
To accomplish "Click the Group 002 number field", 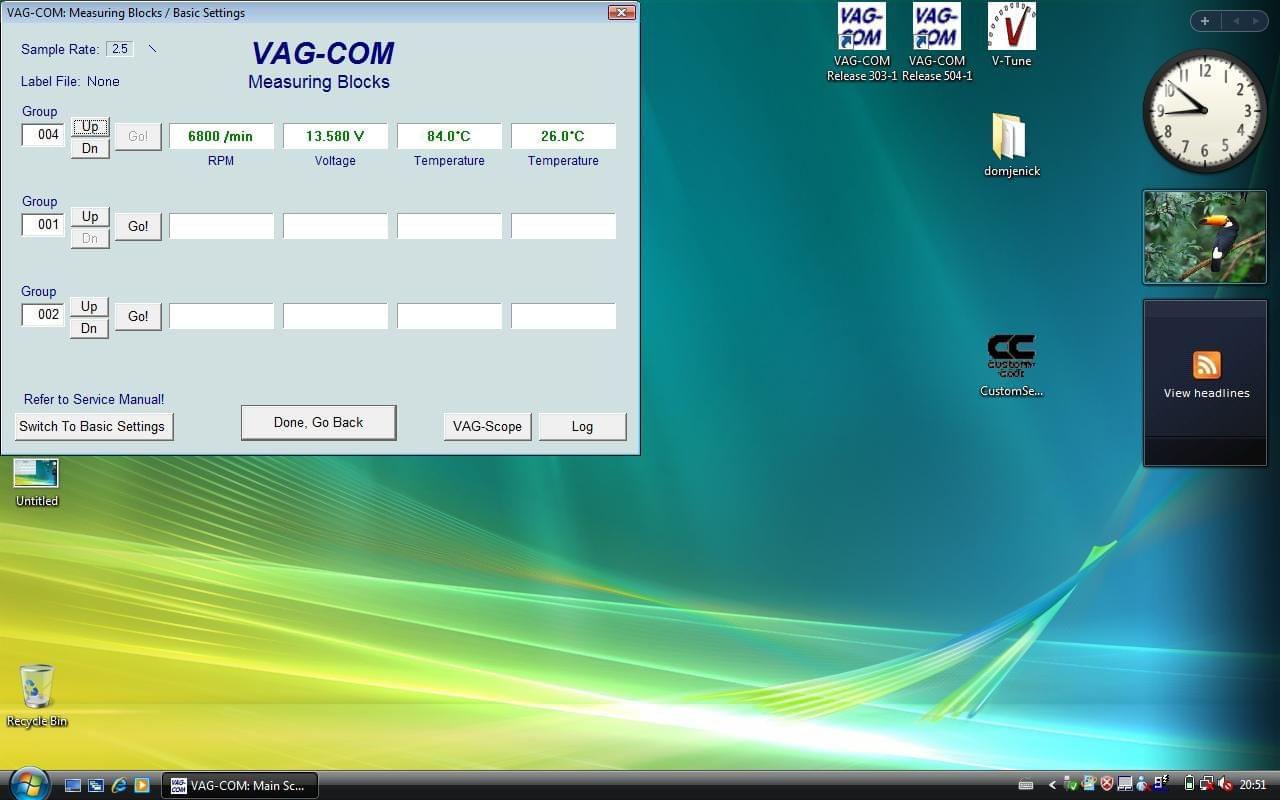I will click(x=44, y=314).
